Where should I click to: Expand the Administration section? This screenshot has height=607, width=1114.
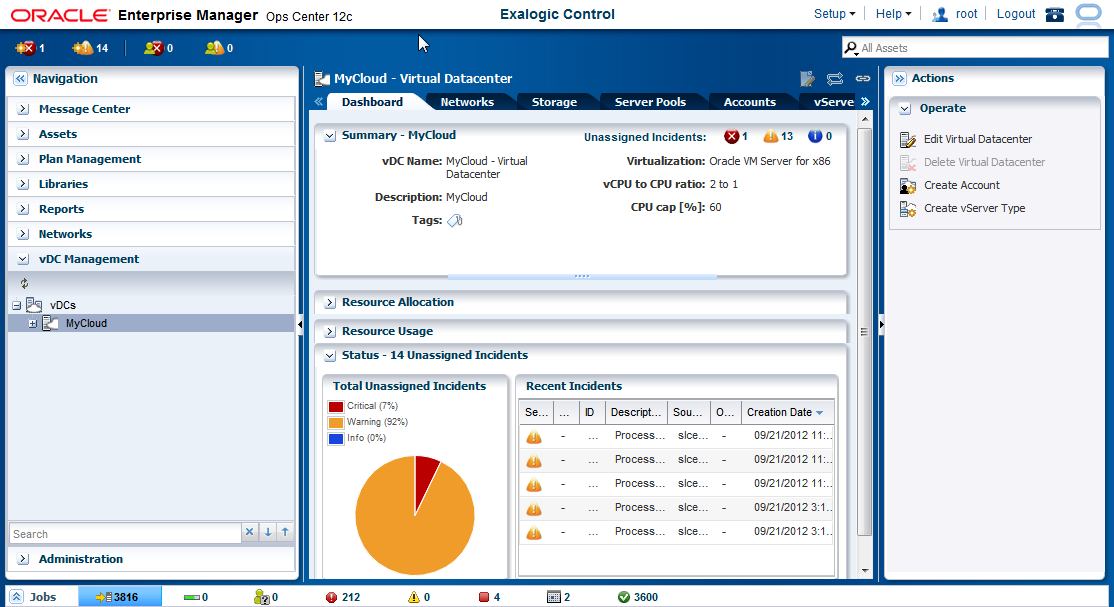[x=23, y=559]
